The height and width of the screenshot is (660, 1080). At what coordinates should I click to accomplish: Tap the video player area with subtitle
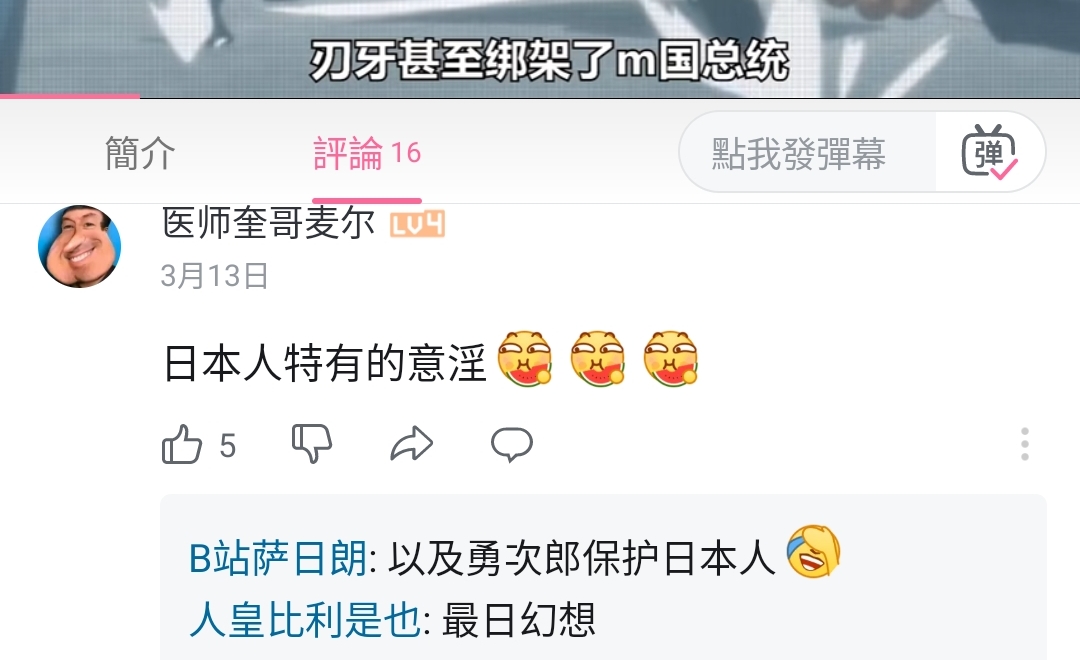point(540,46)
